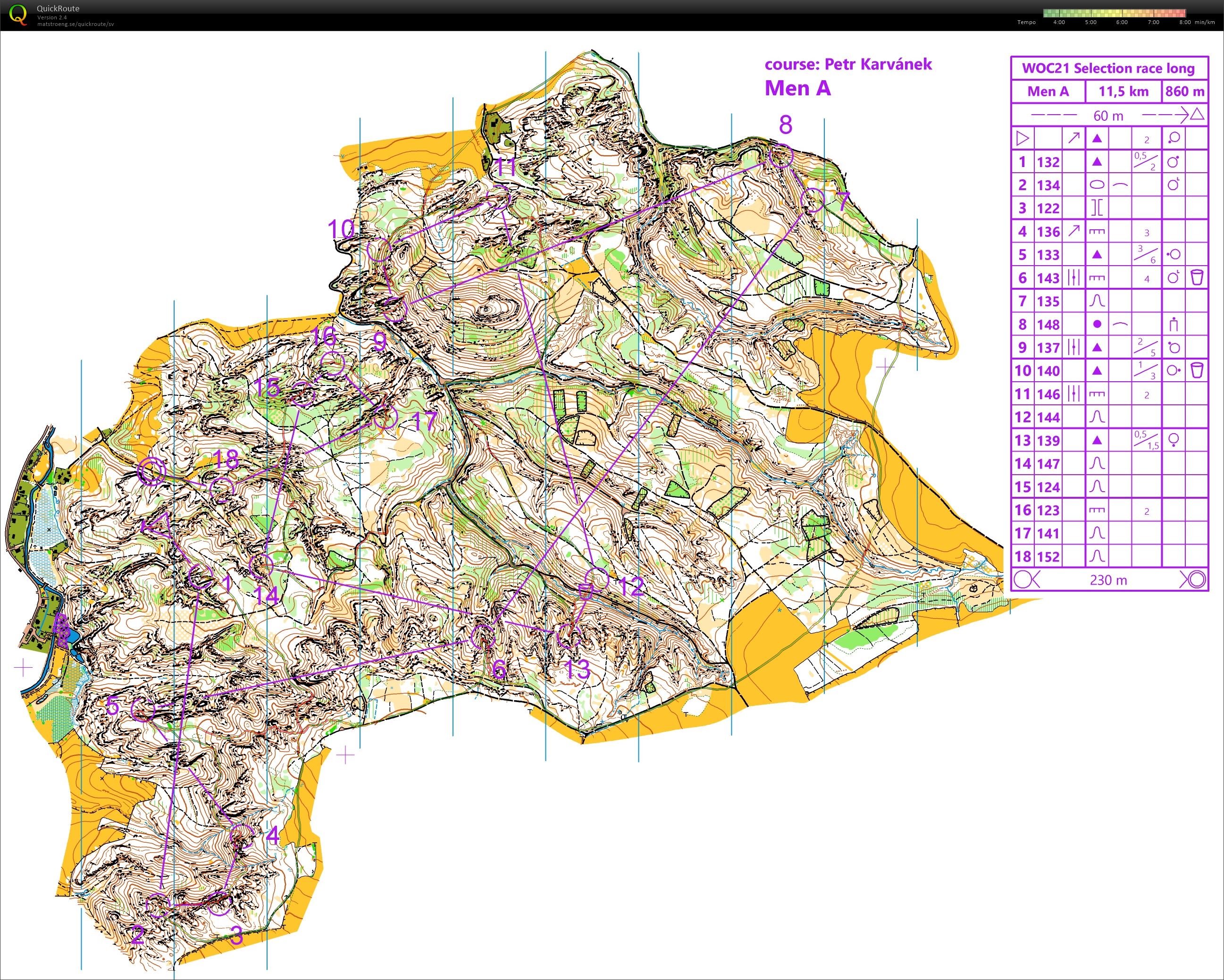Select the '230 m' finish distance text
This screenshot has height=980, width=1224.
click(1108, 580)
